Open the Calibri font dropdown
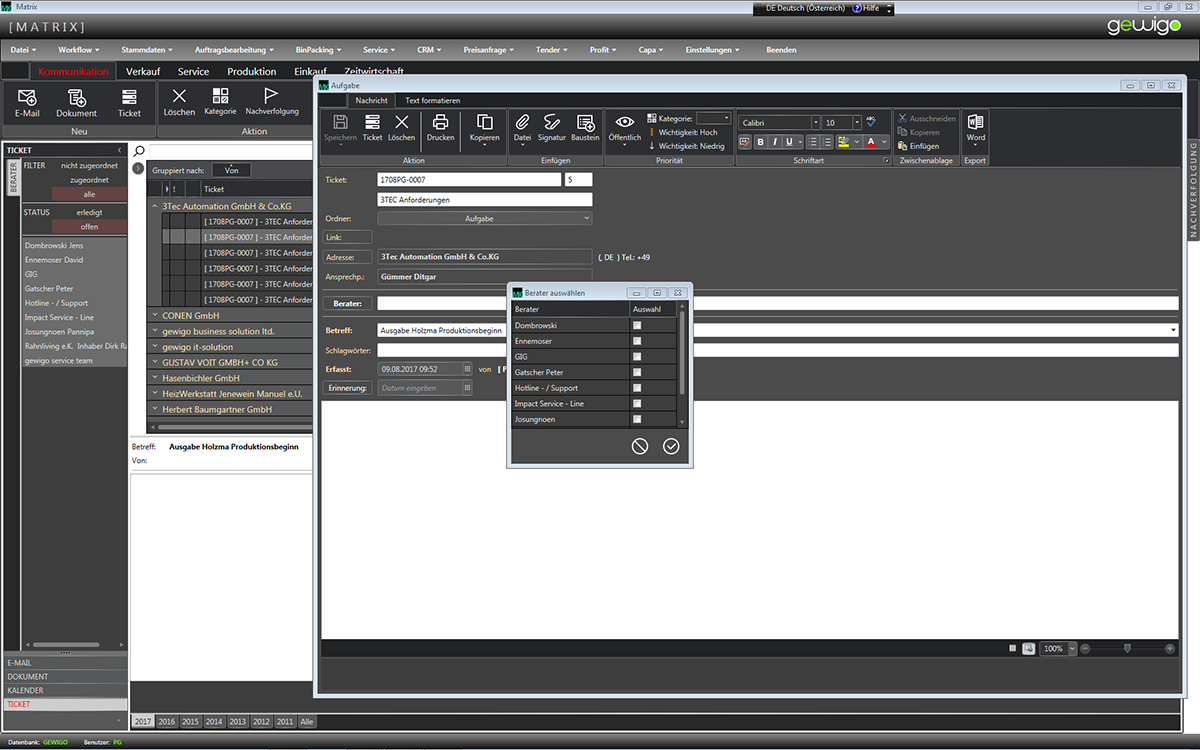This screenshot has height=750, width=1200. click(x=815, y=123)
